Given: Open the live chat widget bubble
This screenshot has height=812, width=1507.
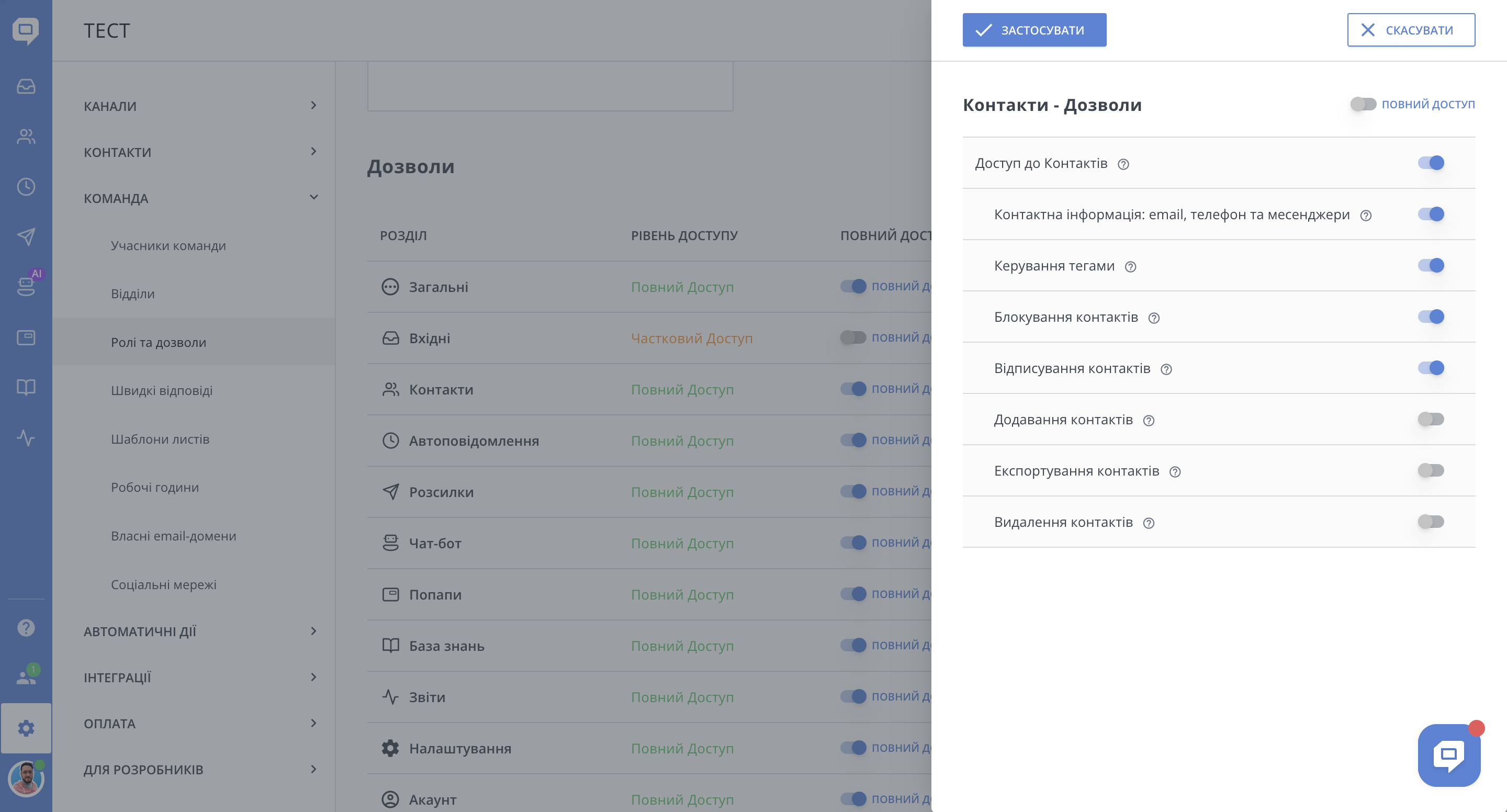Looking at the screenshot, I should click(x=1448, y=754).
